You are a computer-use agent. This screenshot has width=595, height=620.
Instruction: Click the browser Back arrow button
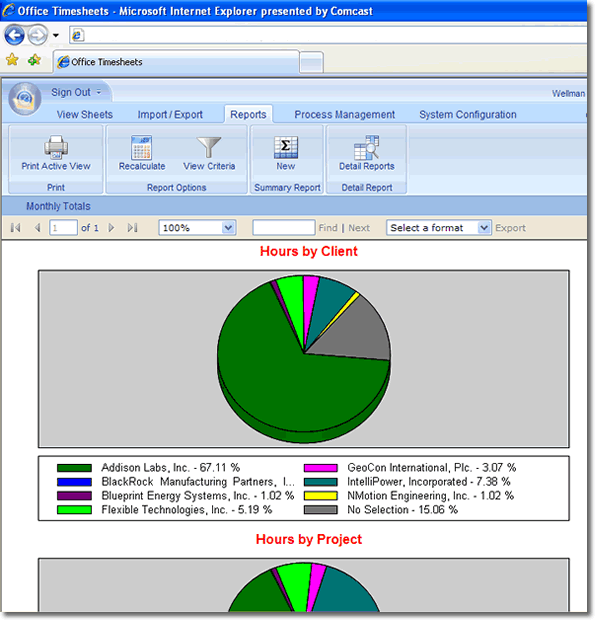coord(15,35)
